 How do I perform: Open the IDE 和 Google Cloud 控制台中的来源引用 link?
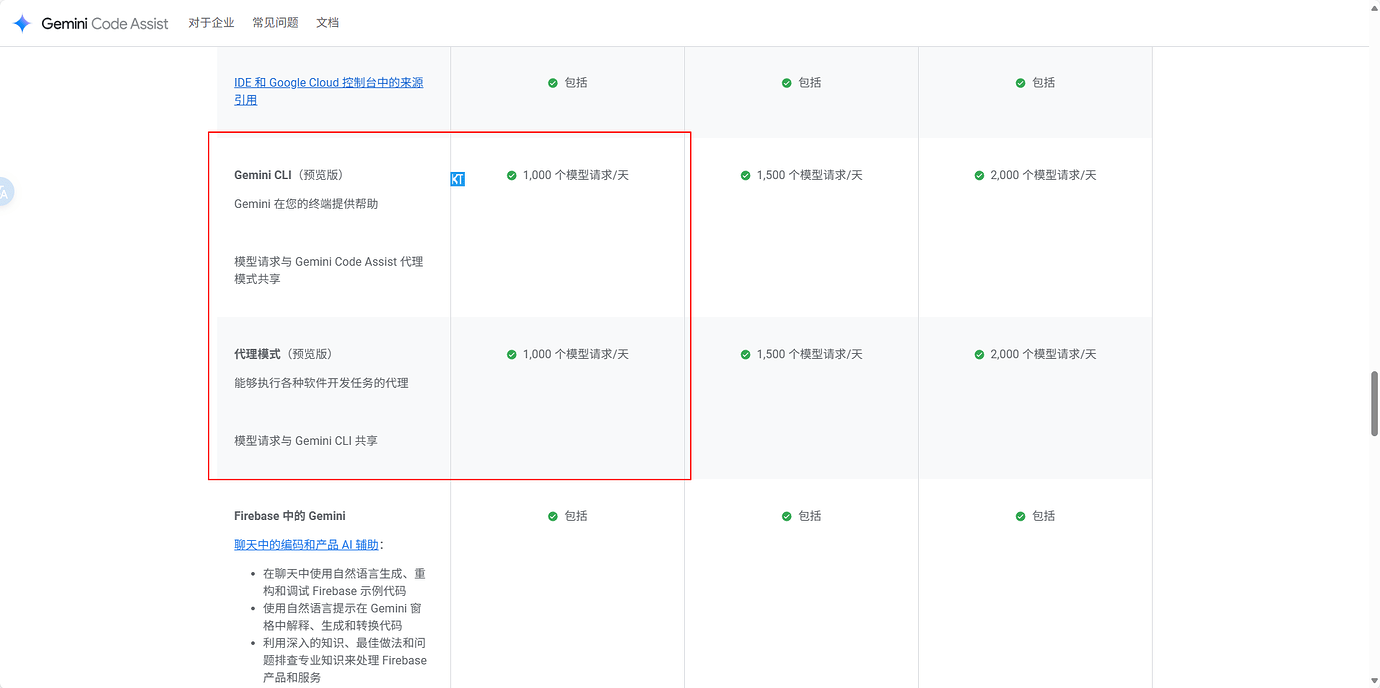[328, 91]
